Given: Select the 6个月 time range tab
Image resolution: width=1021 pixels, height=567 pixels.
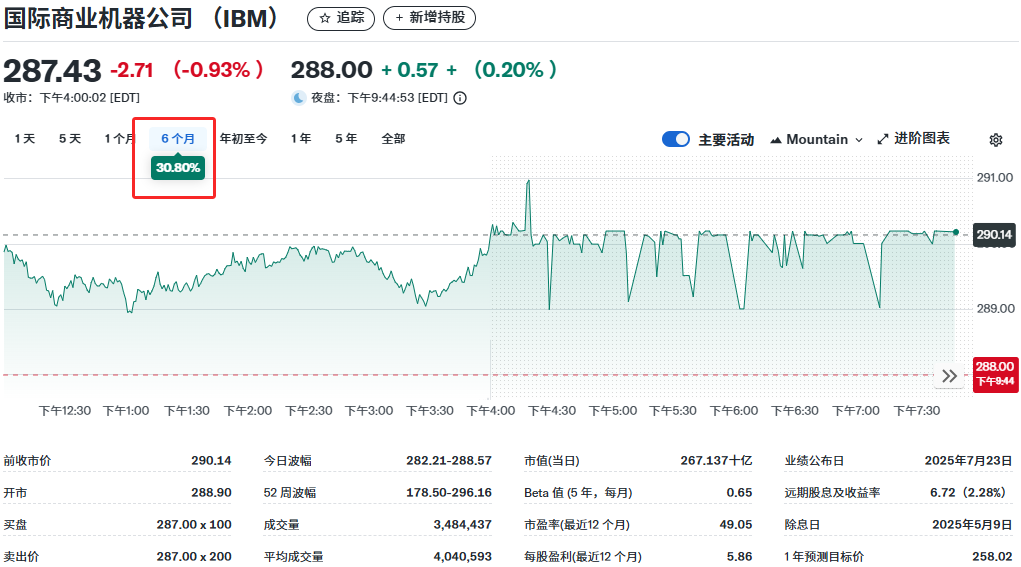Looking at the screenshot, I should [178, 139].
